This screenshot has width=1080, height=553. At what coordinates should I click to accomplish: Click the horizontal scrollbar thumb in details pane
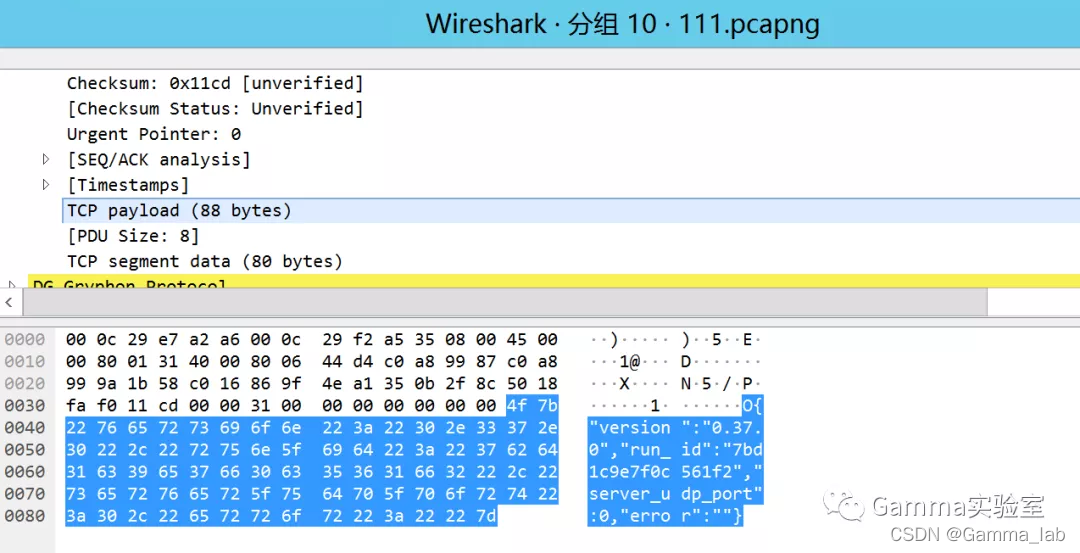[505, 302]
